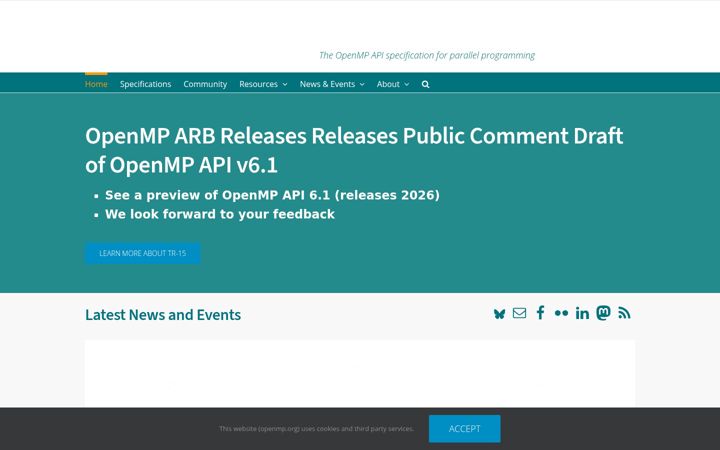Expand the News & Events dropdown menu
Viewport: 720px width, 450px height.
(x=332, y=84)
